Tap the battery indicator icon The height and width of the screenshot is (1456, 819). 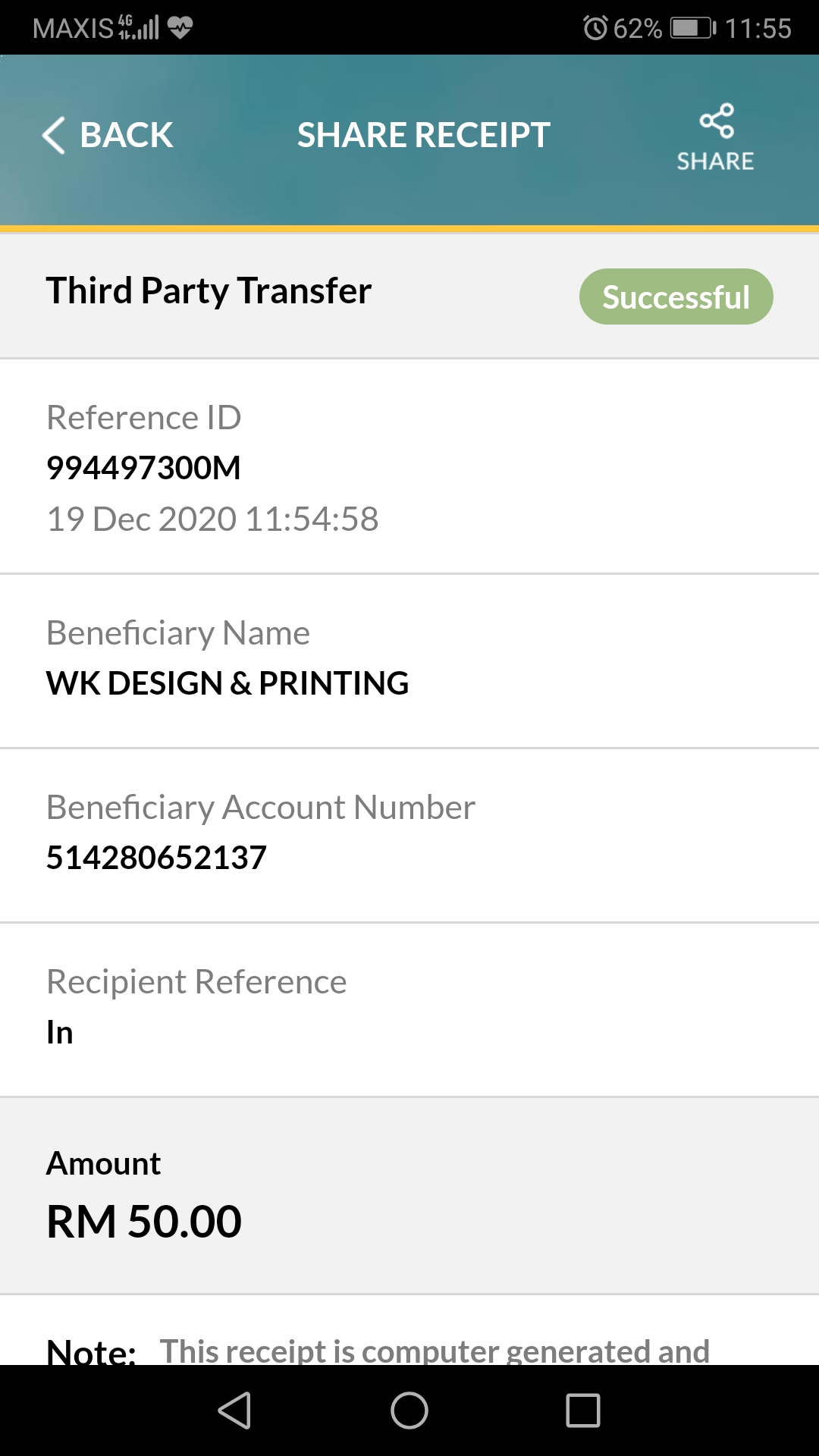point(693,28)
